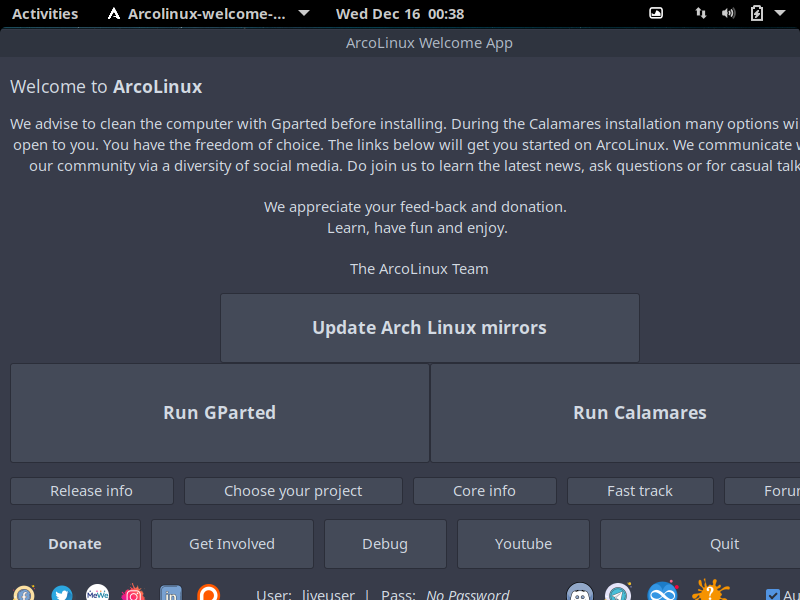Open the Twitter bird icon
This screenshot has width=800, height=600.
coord(62,593)
